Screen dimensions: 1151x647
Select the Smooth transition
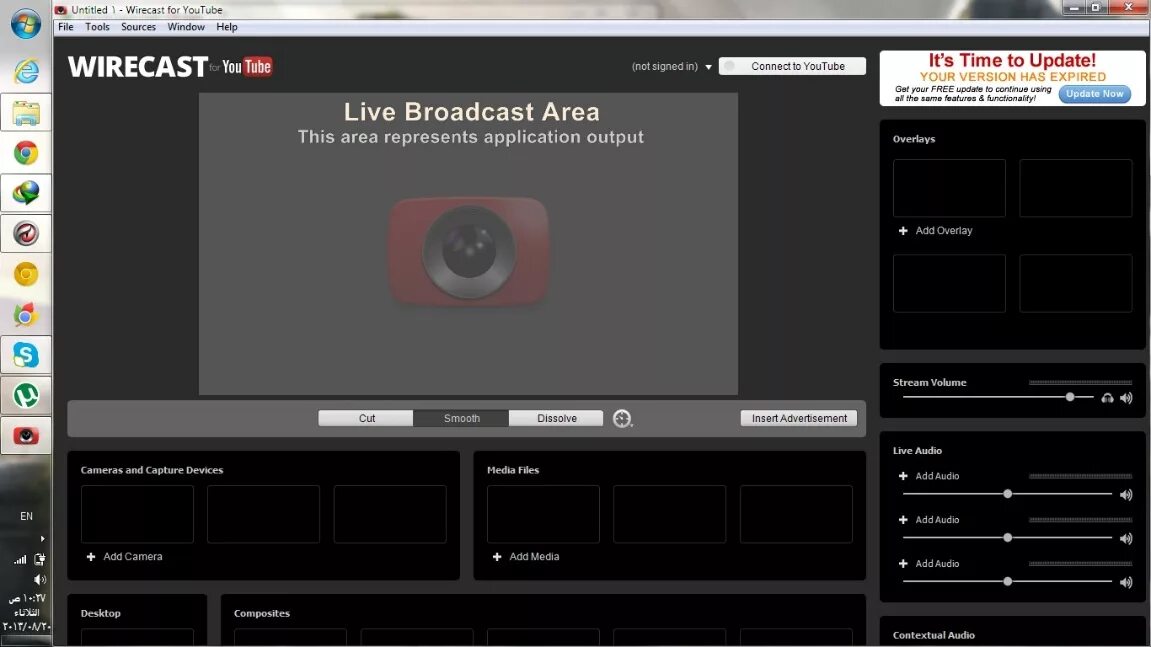[x=461, y=419]
